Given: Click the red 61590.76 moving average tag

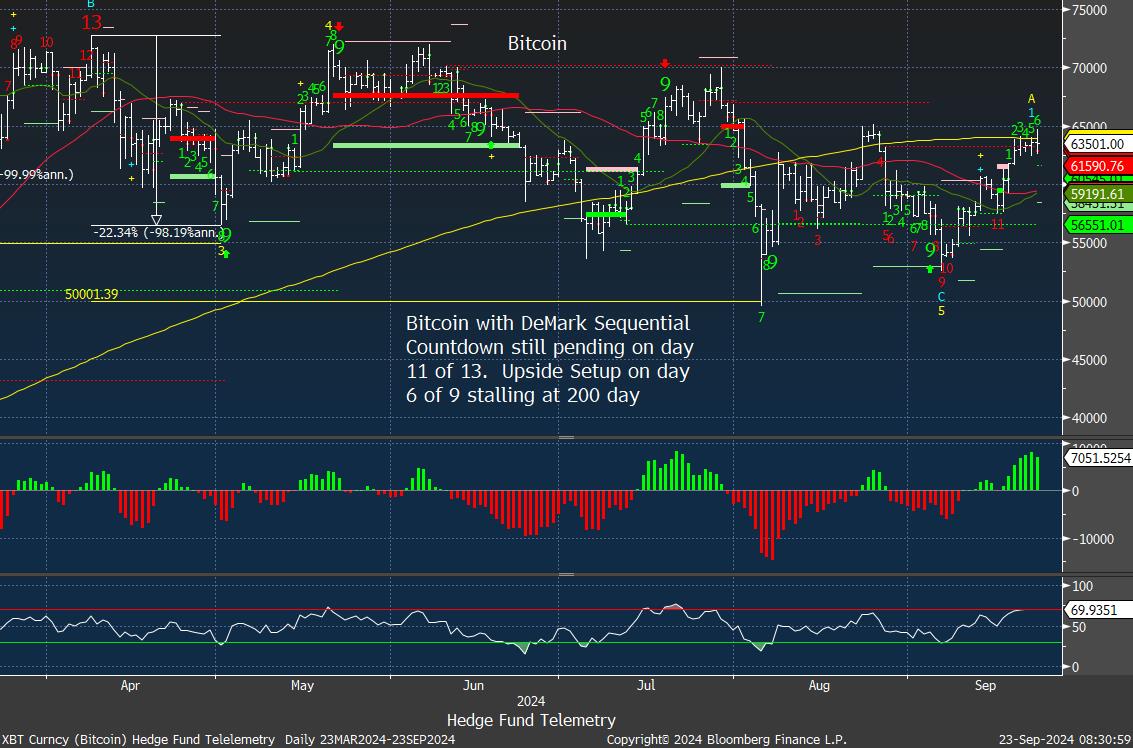Looking at the screenshot, I should tap(1098, 166).
